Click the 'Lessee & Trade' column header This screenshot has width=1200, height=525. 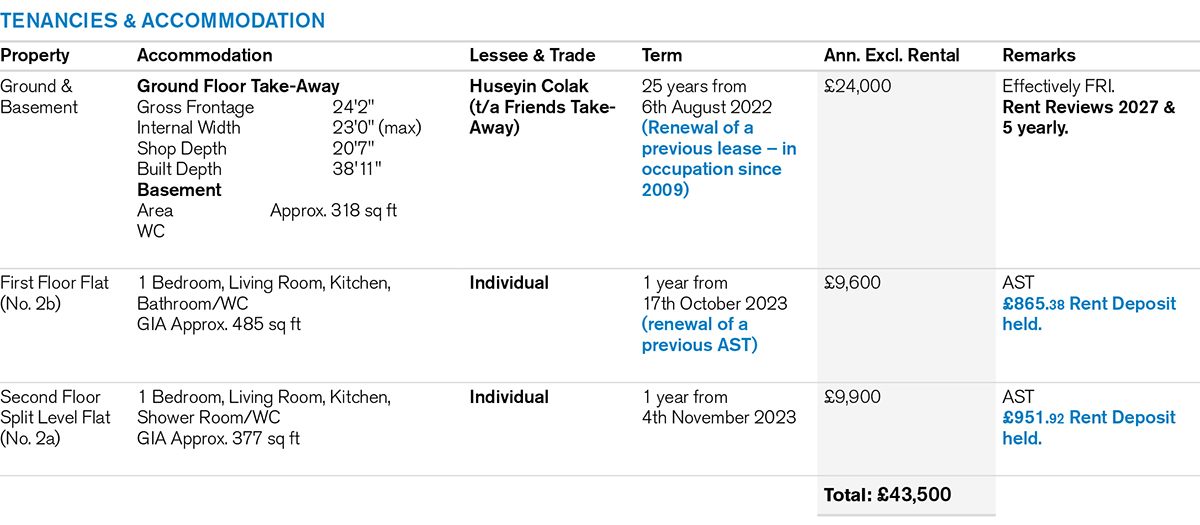click(x=532, y=56)
